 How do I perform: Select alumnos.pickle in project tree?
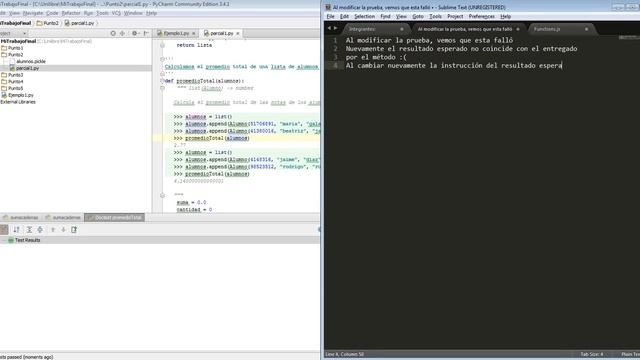click(x=27, y=61)
